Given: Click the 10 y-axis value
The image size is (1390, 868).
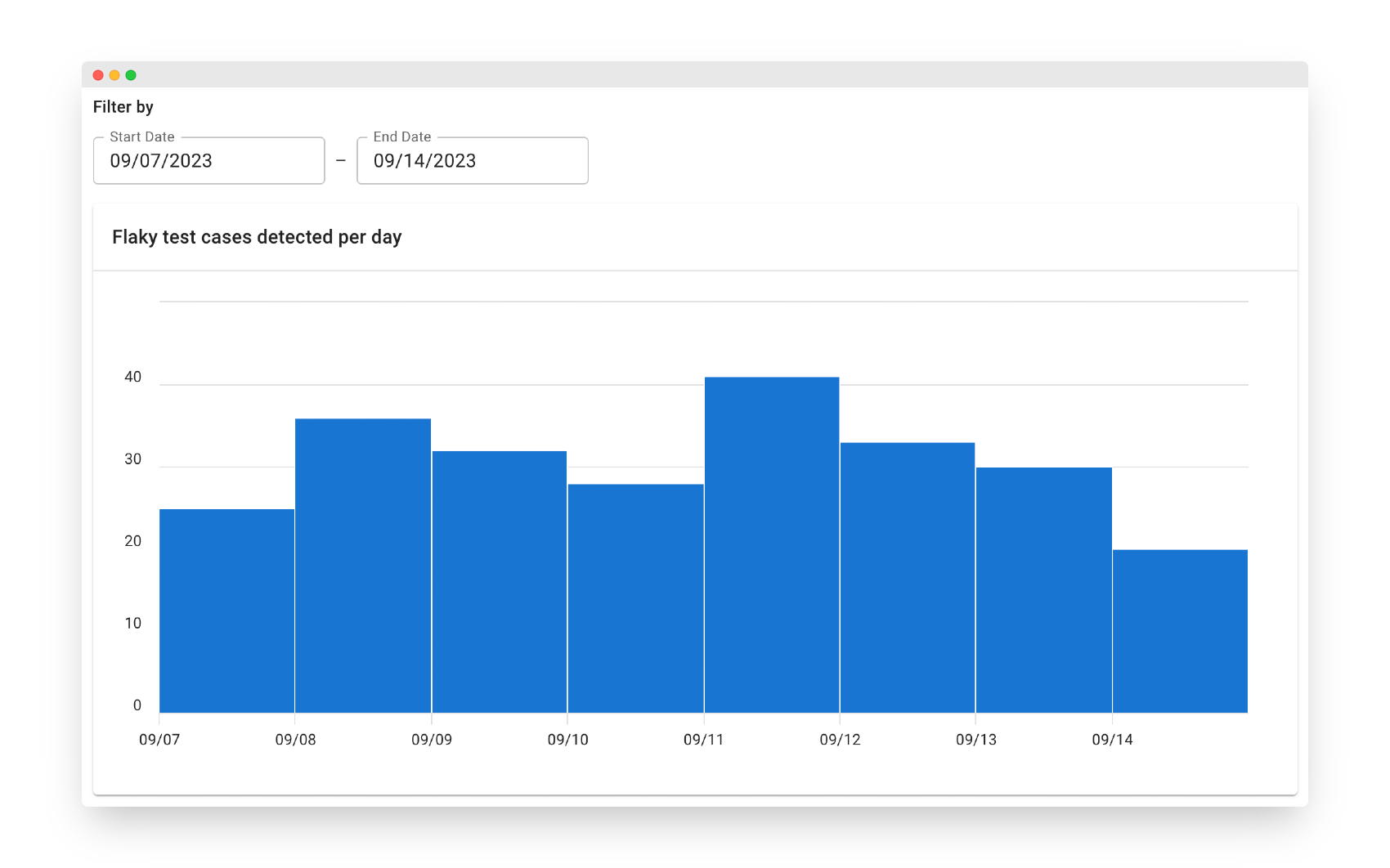Looking at the screenshot, I should click(132, 624).
